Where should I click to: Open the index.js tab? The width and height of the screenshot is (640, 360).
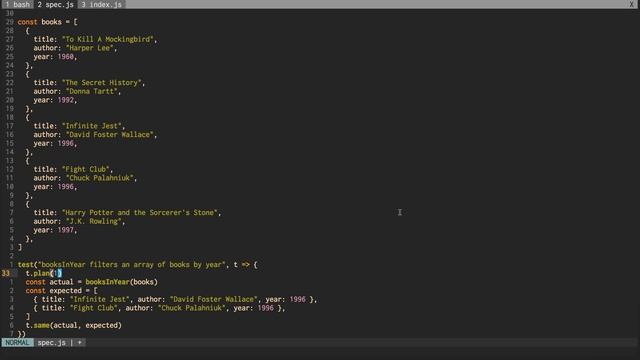click(x=101, y=4)
